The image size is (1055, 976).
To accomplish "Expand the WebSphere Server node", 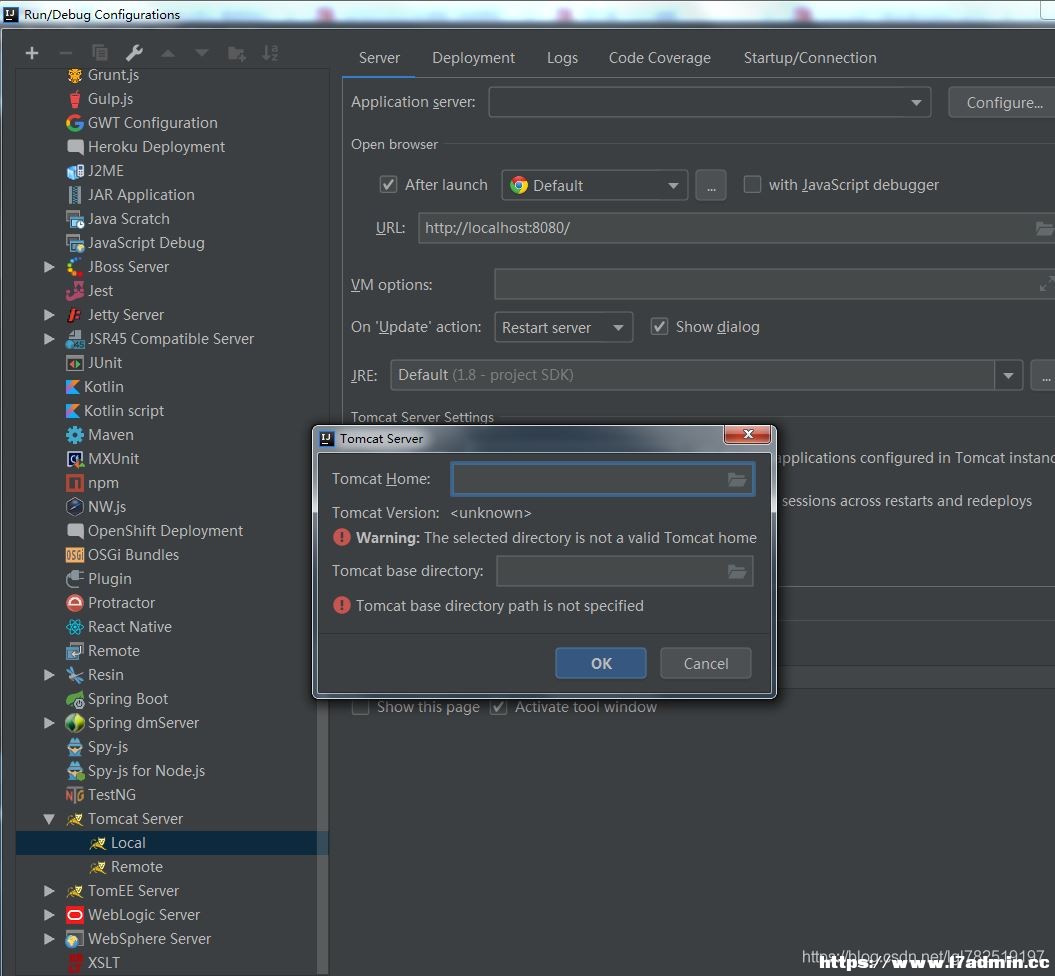I will click(49, 939).
